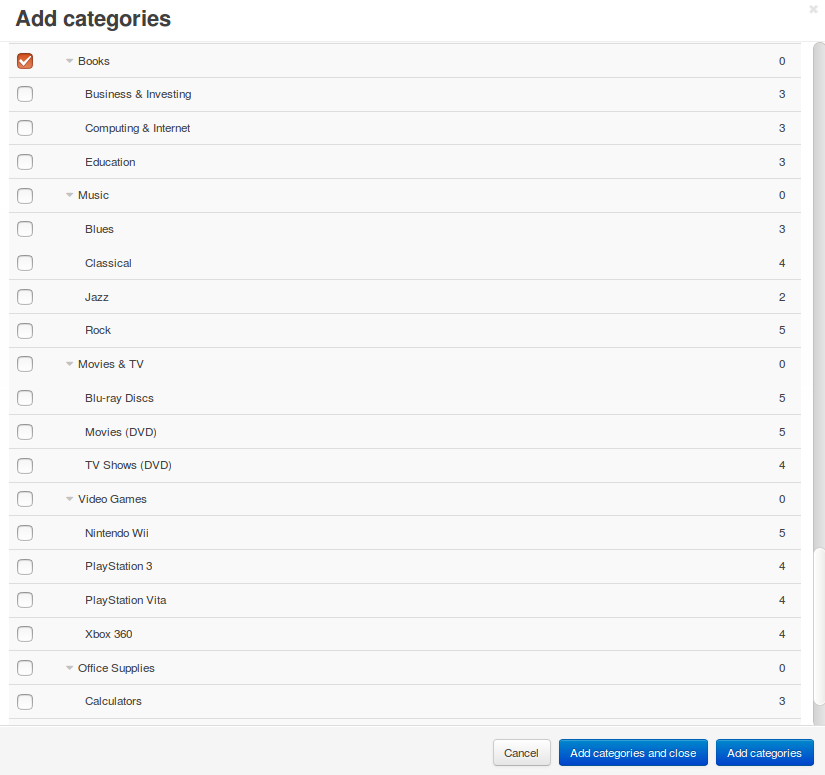The height and width of the screenshot is (775, 825).
Task: Click the Cancel button
Action: point(521,753)
